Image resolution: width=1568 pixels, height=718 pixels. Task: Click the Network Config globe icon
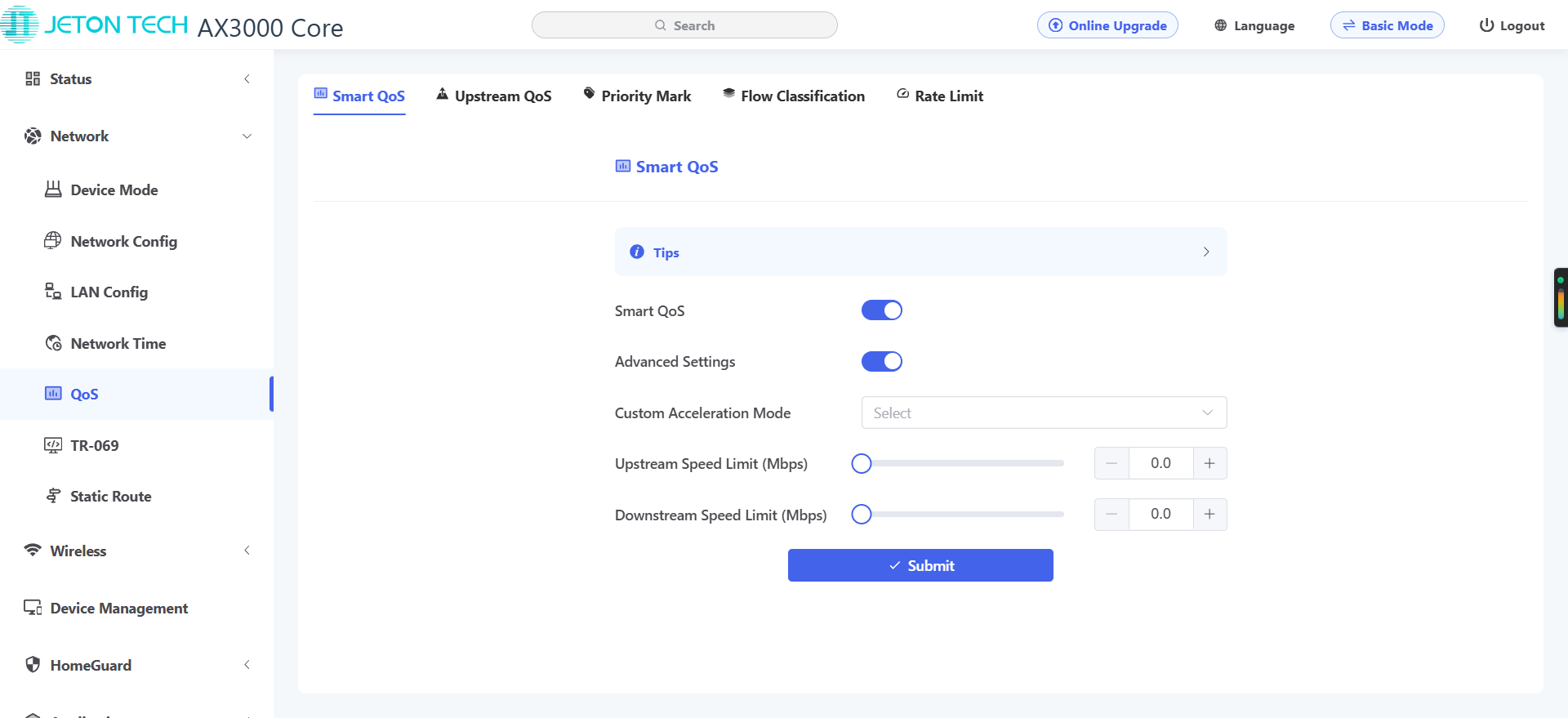pyautogui.click(x=53, y=240)
